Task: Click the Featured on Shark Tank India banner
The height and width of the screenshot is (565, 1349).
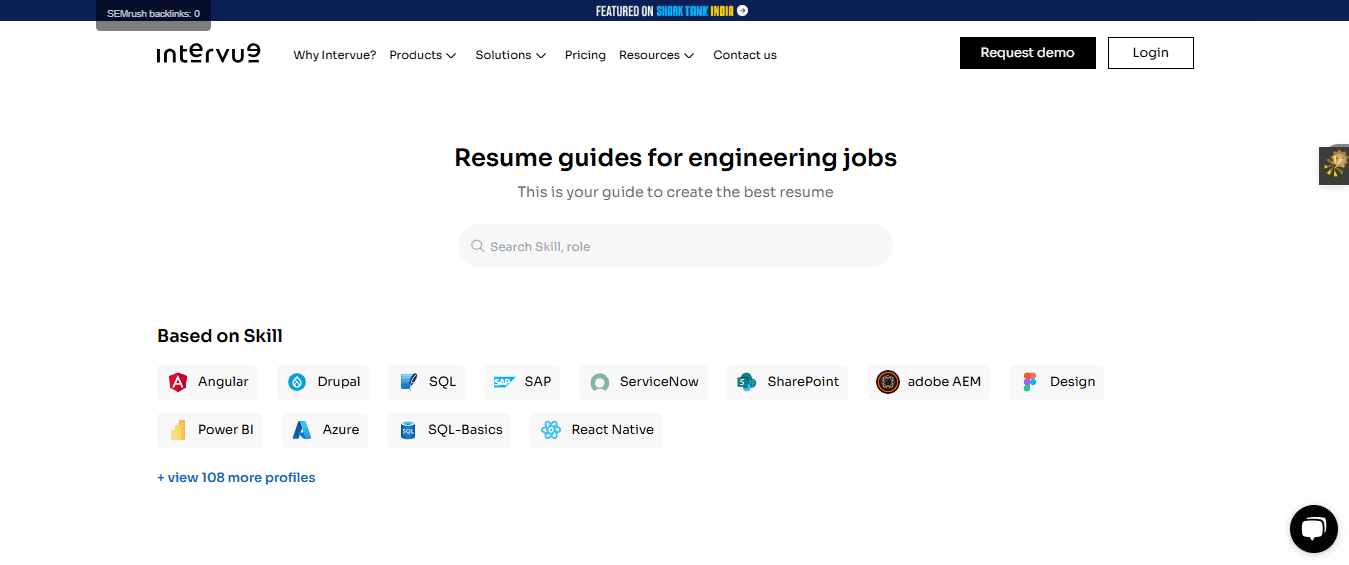Action: [x=672, y=11]
